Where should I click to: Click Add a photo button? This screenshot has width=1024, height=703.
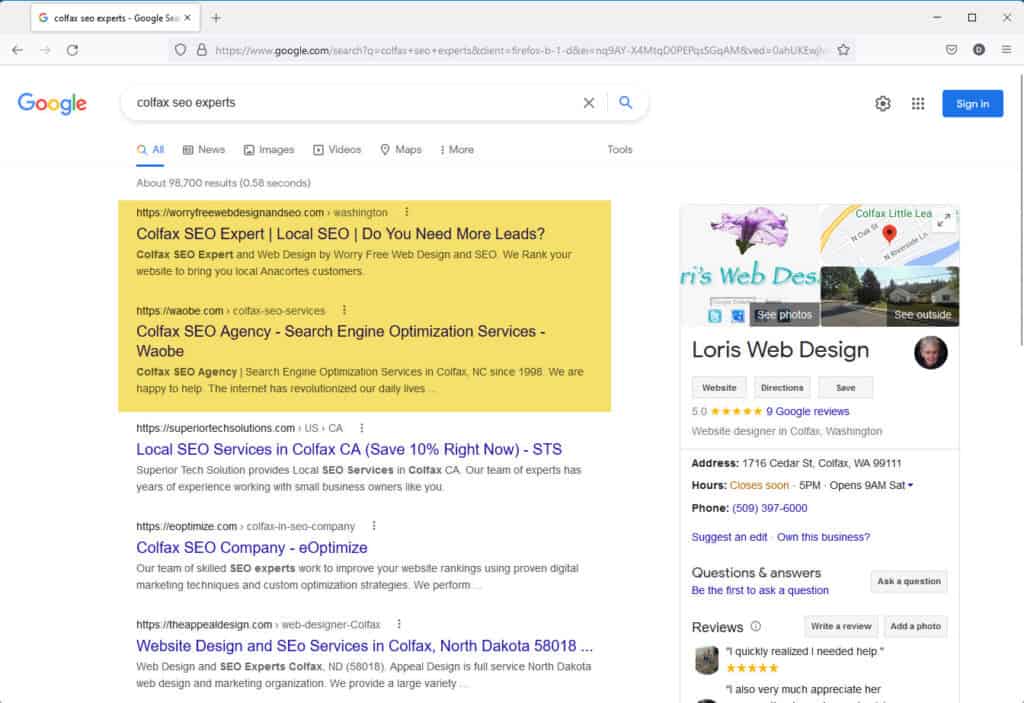[915, 626]
